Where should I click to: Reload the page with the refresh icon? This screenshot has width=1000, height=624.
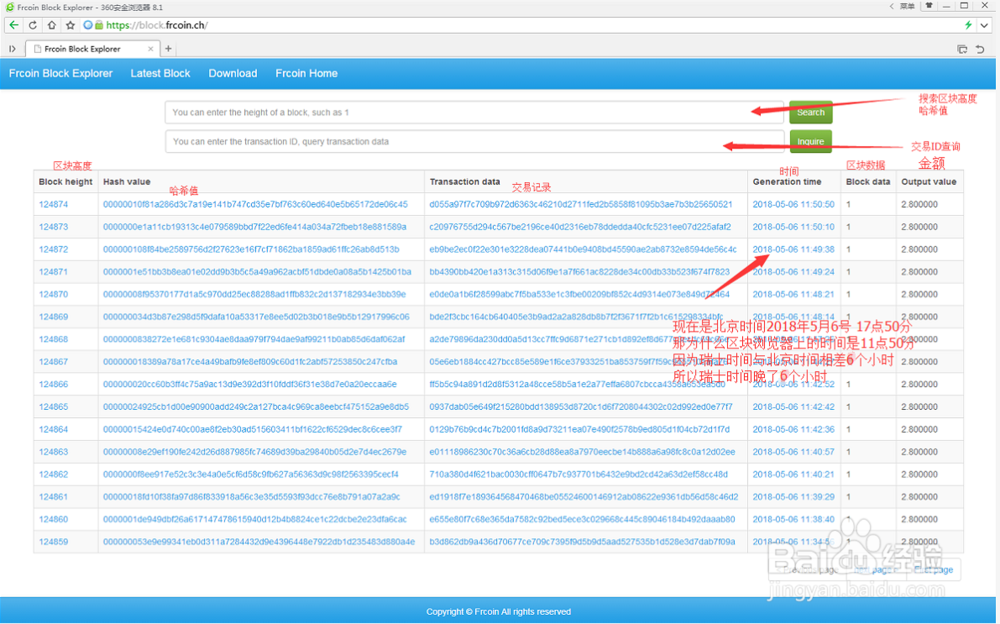coord(33,25)
